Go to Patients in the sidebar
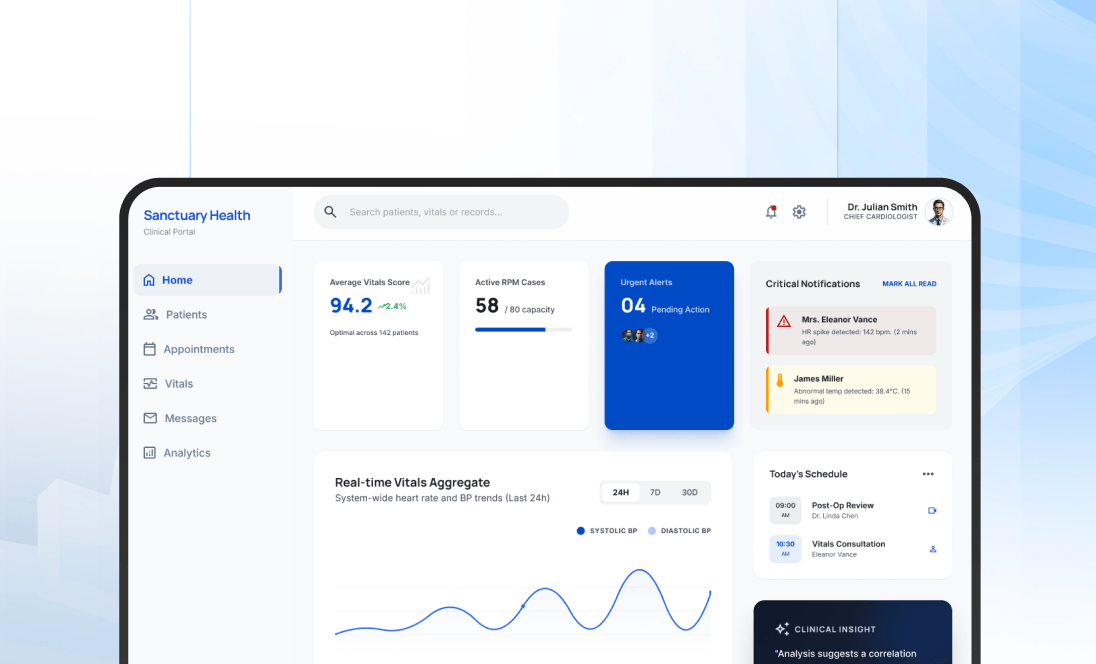Screen dimensions: 1096x664 pos(186,315)
